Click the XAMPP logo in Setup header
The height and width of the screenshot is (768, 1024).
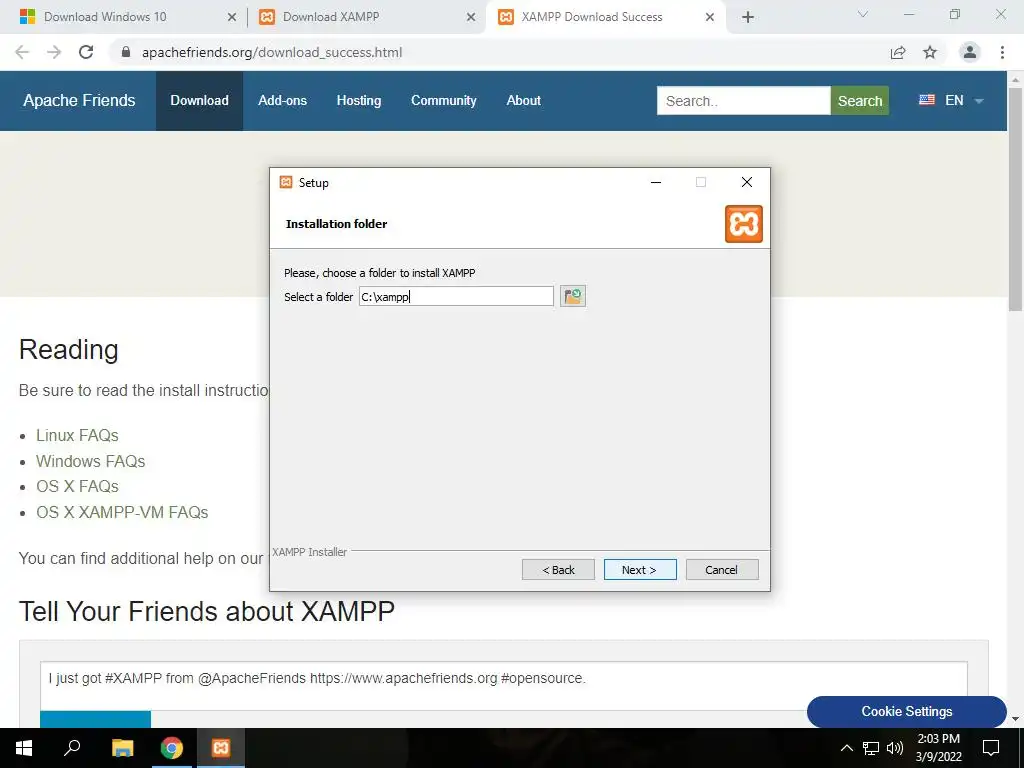(x=743, y=224)
